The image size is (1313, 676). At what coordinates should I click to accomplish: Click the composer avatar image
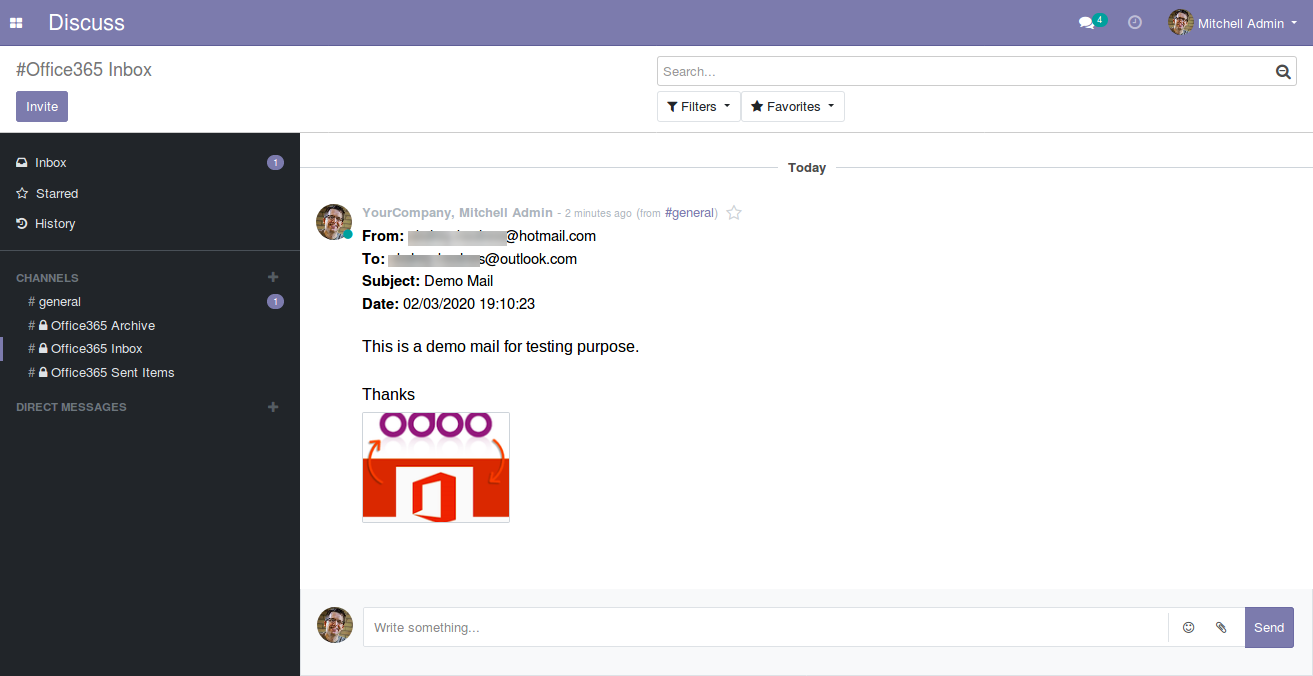click(x=335, y=625)
